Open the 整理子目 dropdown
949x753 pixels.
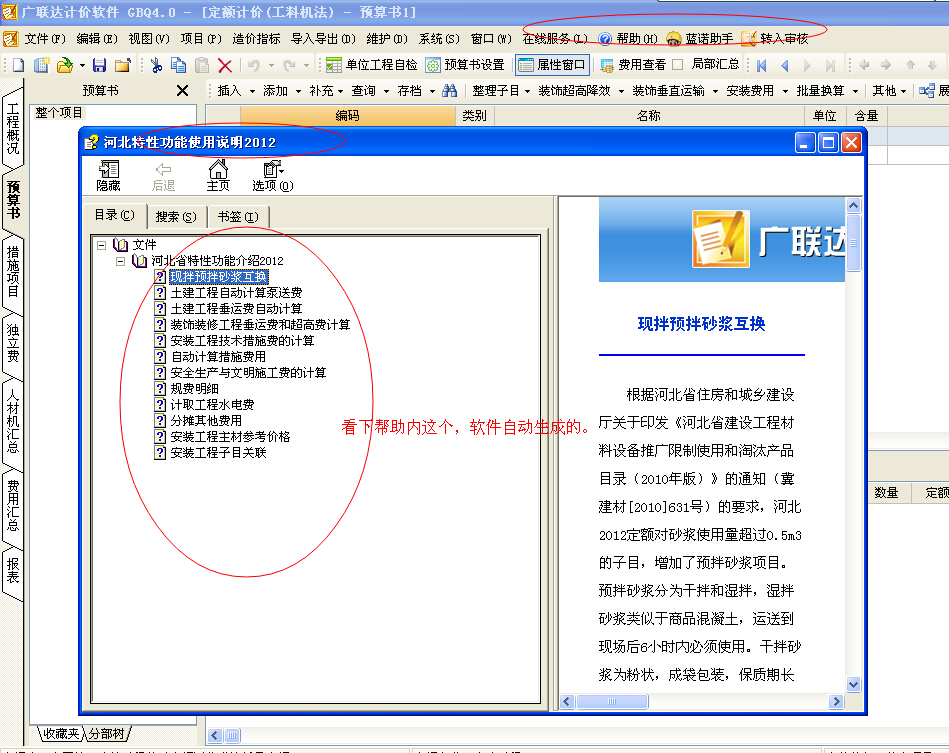pyautogui.click(x=501, y=91)
